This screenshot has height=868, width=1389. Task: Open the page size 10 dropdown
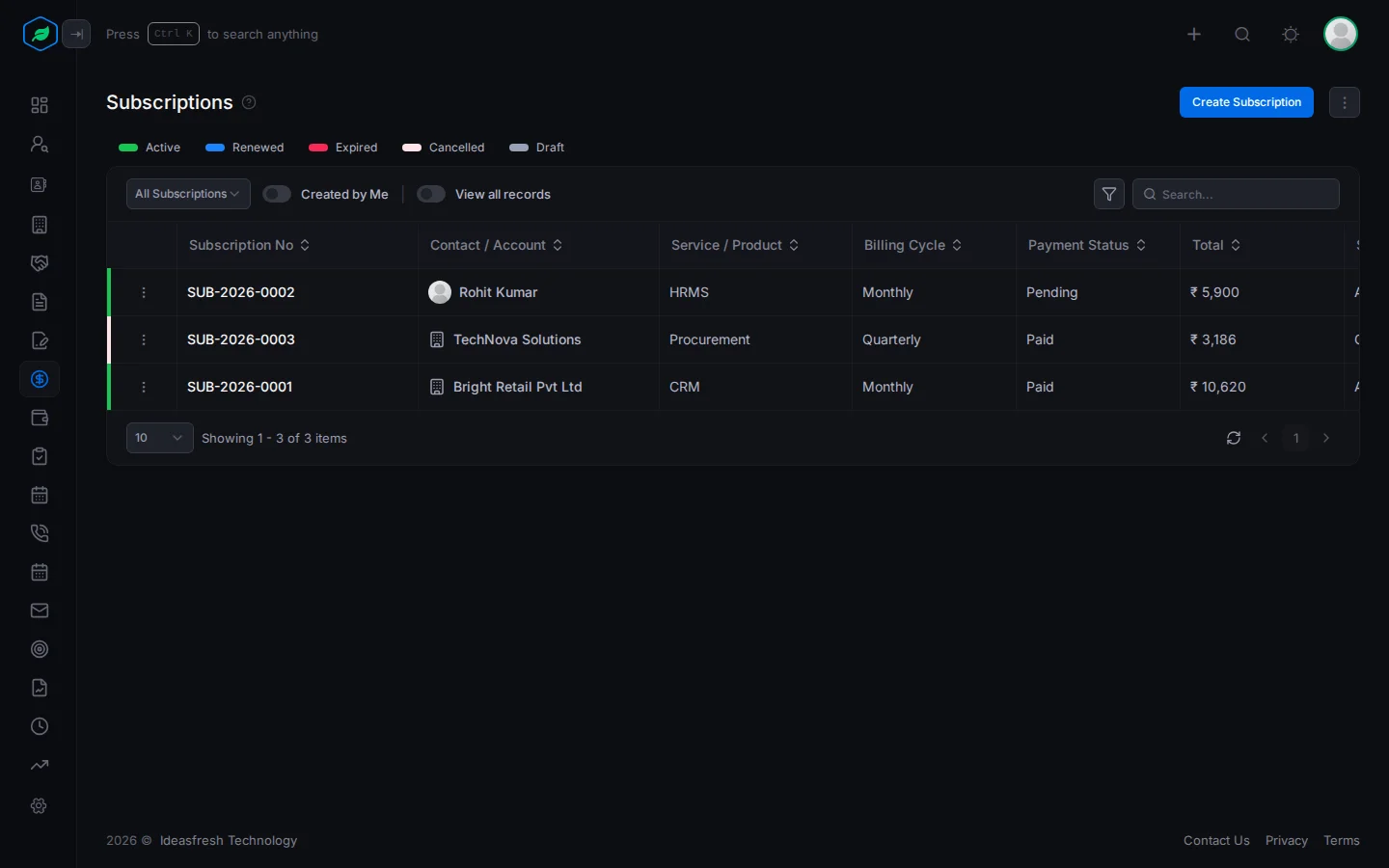pos(160,438)
